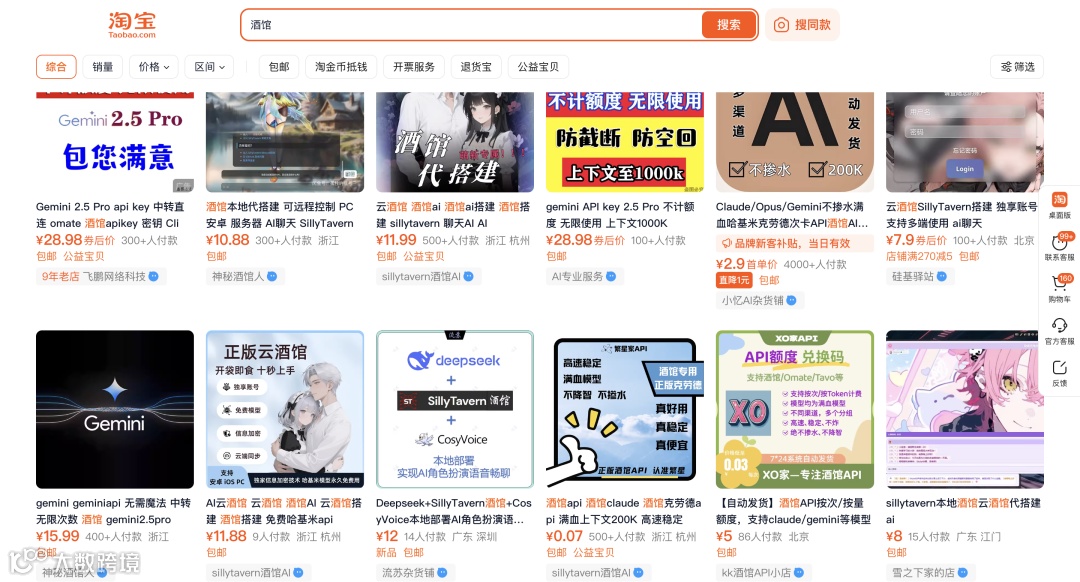Open 联系客服 in the sidebar
The image size is (1080, 582).
[1059, 247]
